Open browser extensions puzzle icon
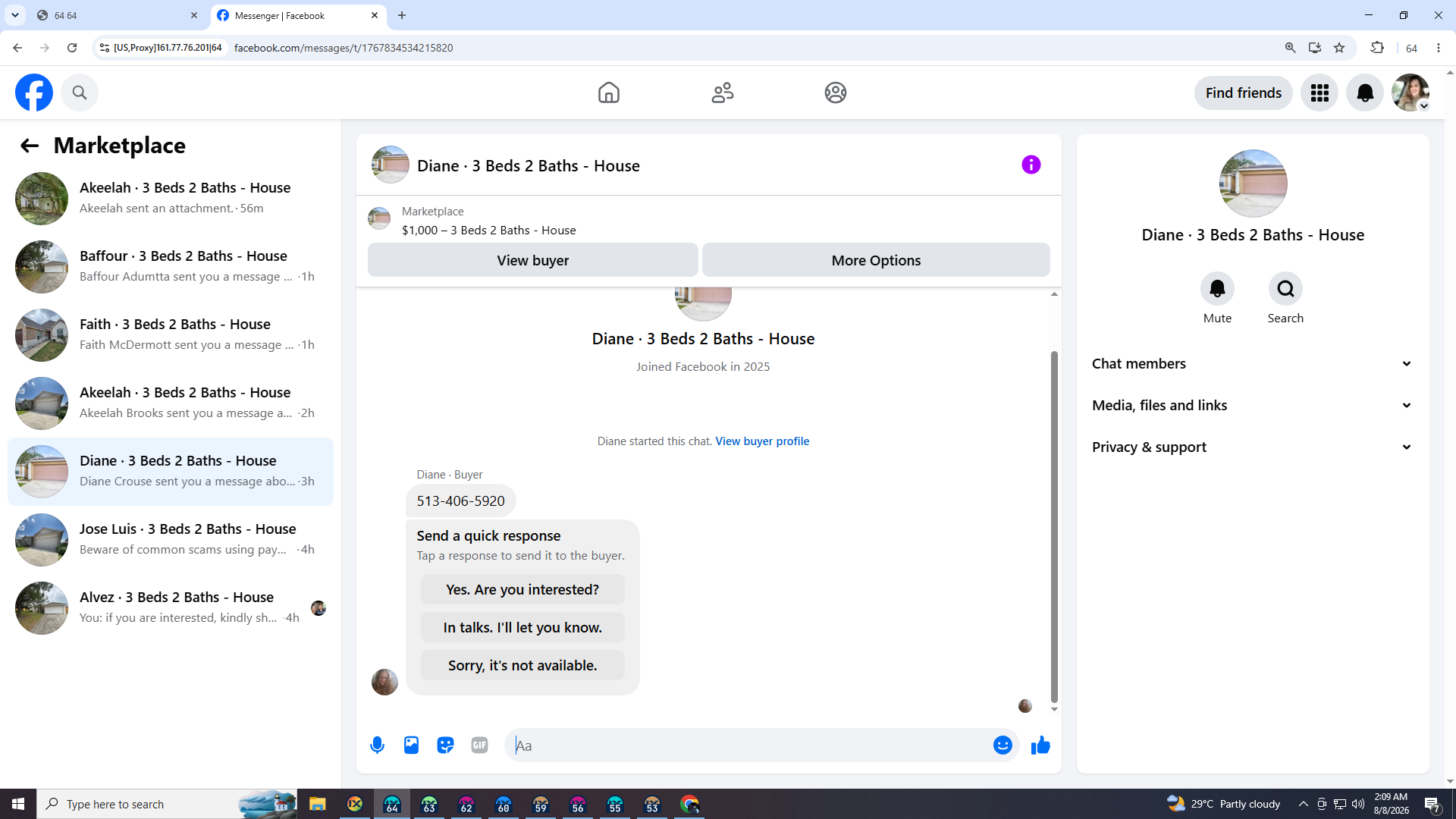This screenshot has height=819, width=1456. 1377,48
